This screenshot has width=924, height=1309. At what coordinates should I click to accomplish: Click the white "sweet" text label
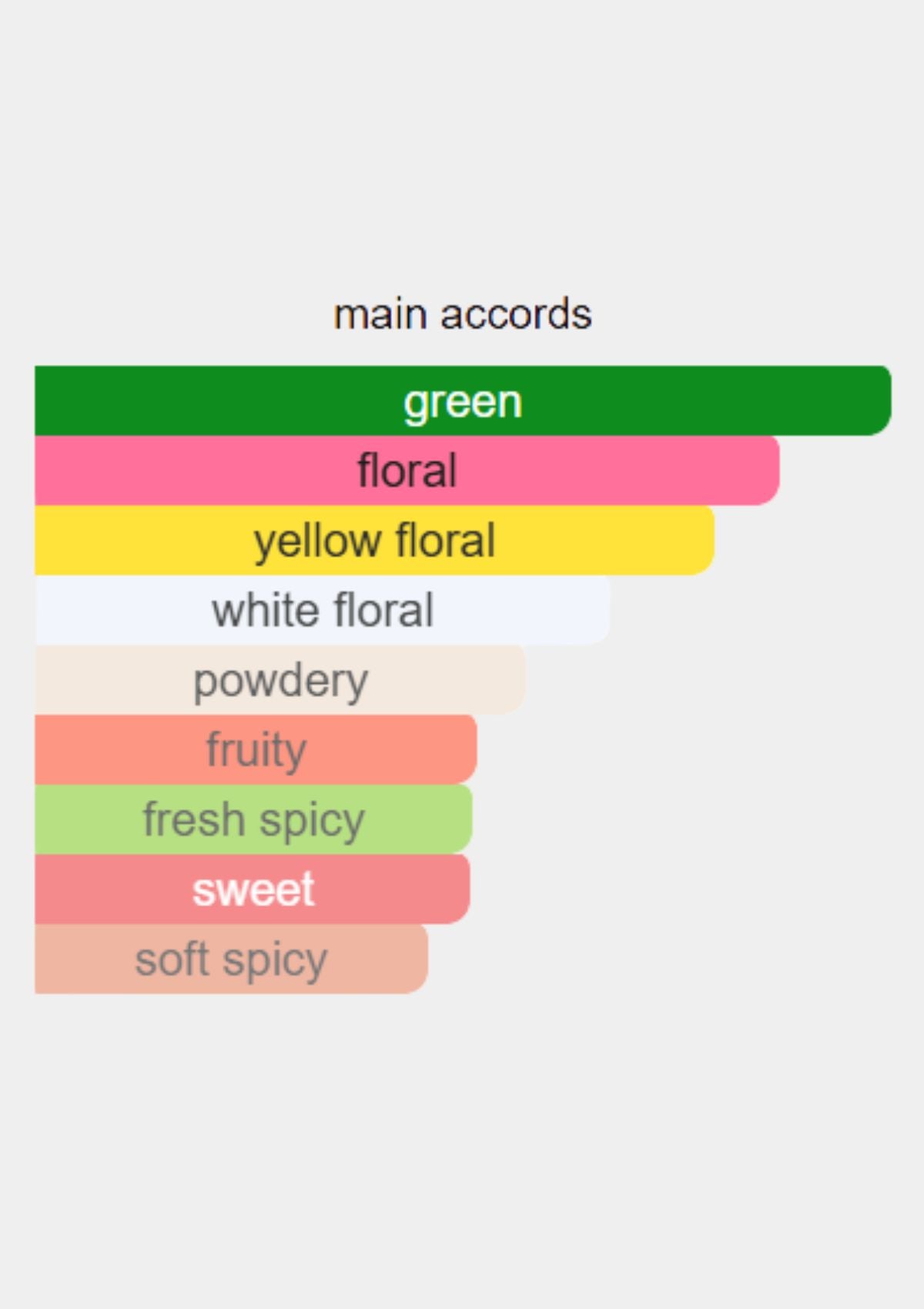tap(253, 889)
